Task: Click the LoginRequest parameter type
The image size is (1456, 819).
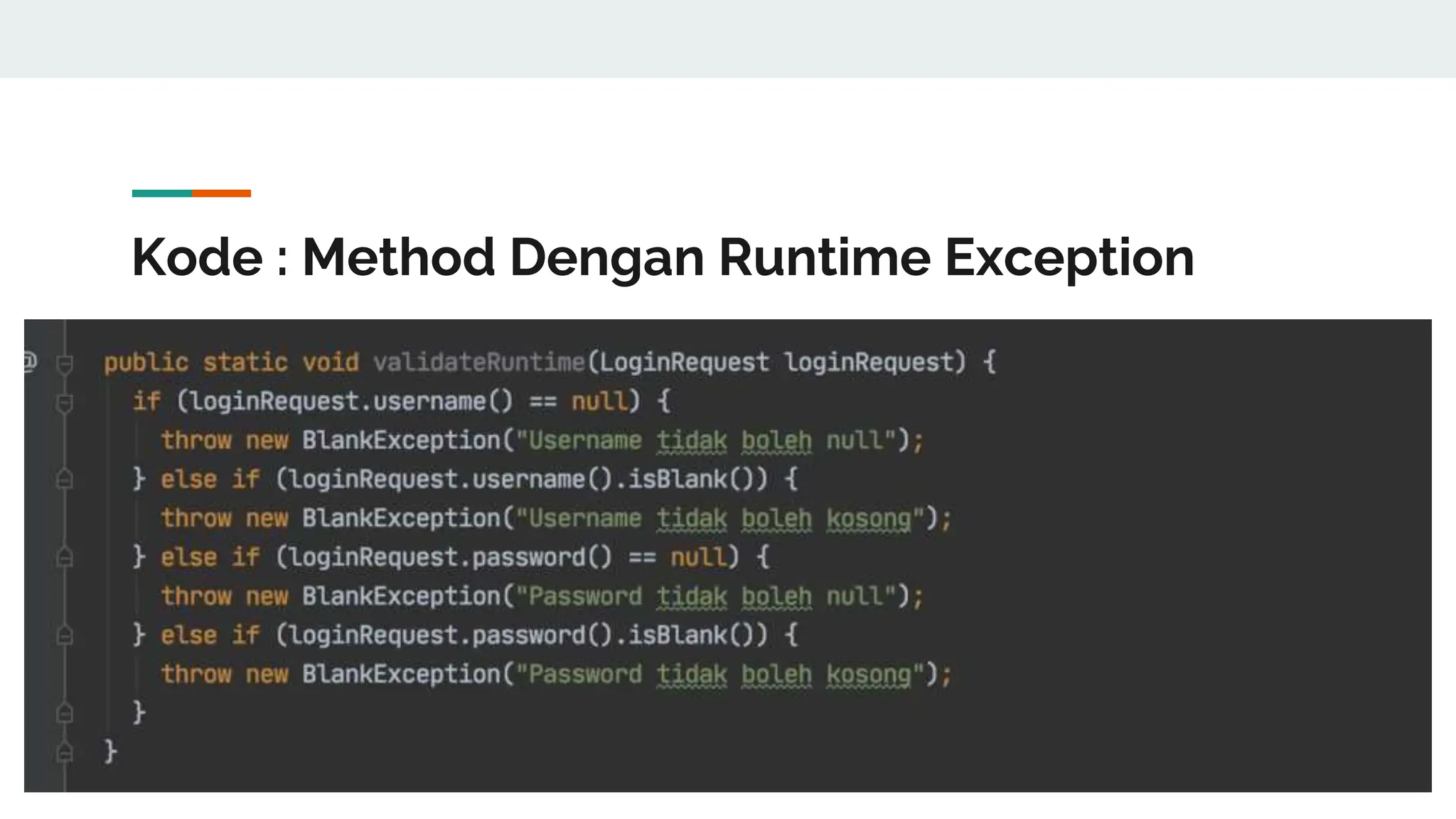Action: pos(684,363)
